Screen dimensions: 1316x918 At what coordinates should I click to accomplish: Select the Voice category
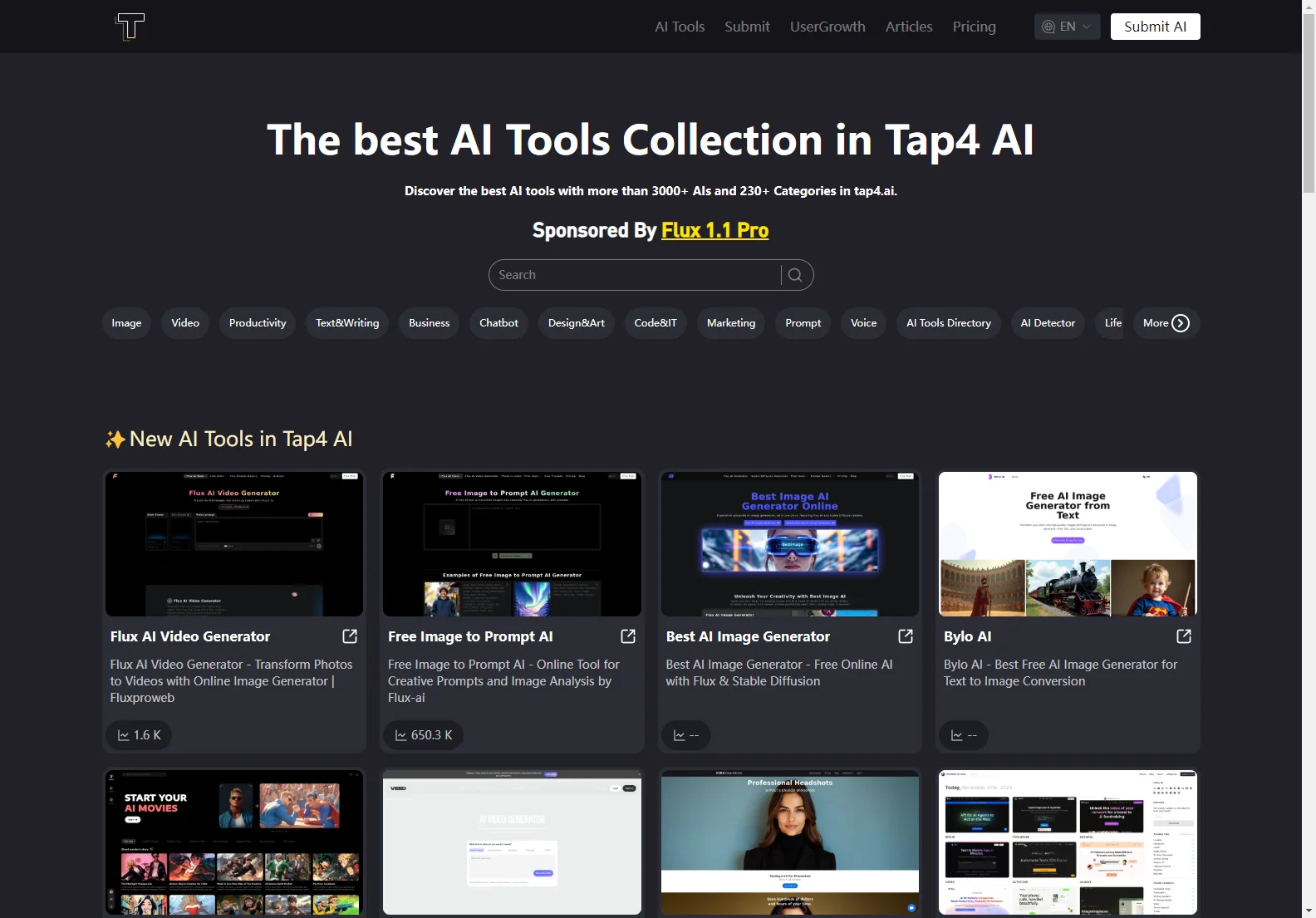(x=864, y=323)
